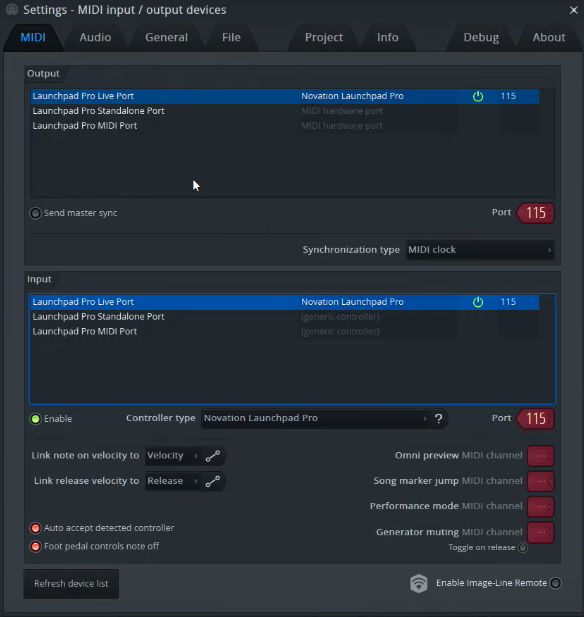Click the link icon next to Velocity
Screen dimensions: 584x617
point(213,456)
